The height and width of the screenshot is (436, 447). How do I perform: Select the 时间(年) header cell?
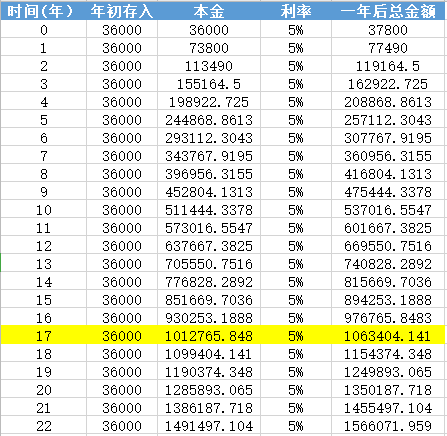[x=43, y=11]
